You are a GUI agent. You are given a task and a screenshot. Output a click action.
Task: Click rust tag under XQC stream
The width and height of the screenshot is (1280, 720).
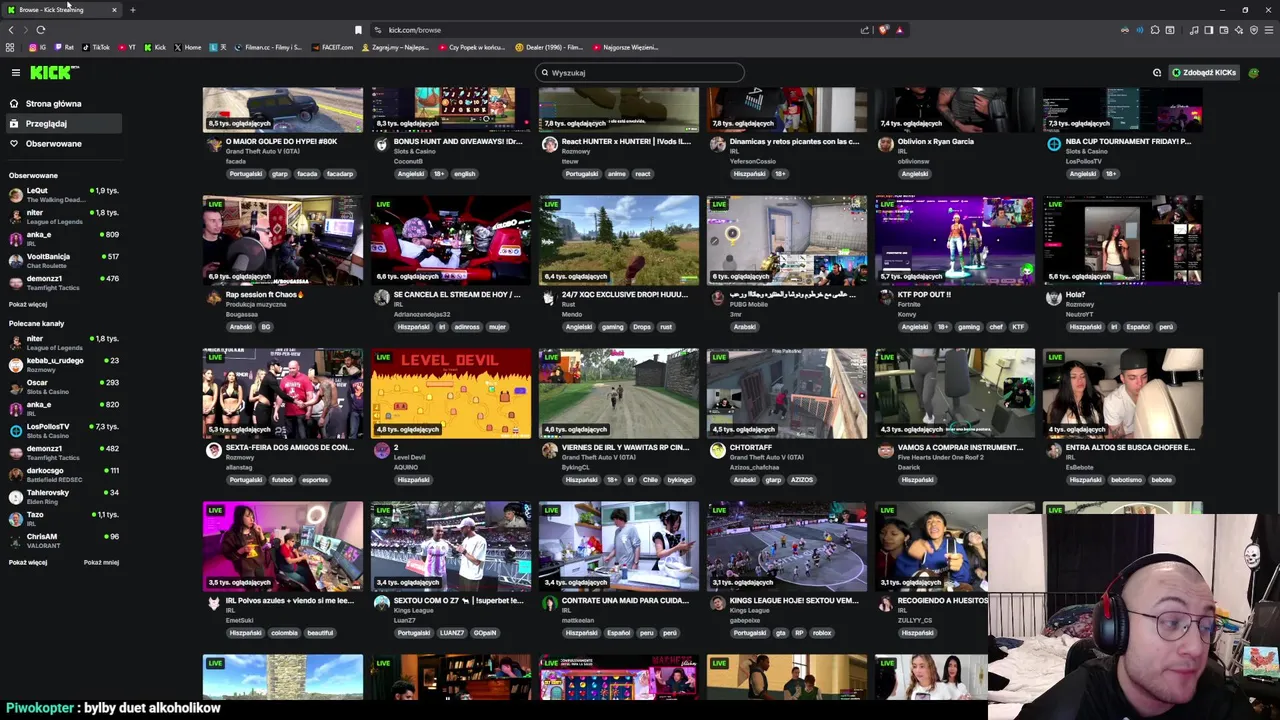coord(666,327)
